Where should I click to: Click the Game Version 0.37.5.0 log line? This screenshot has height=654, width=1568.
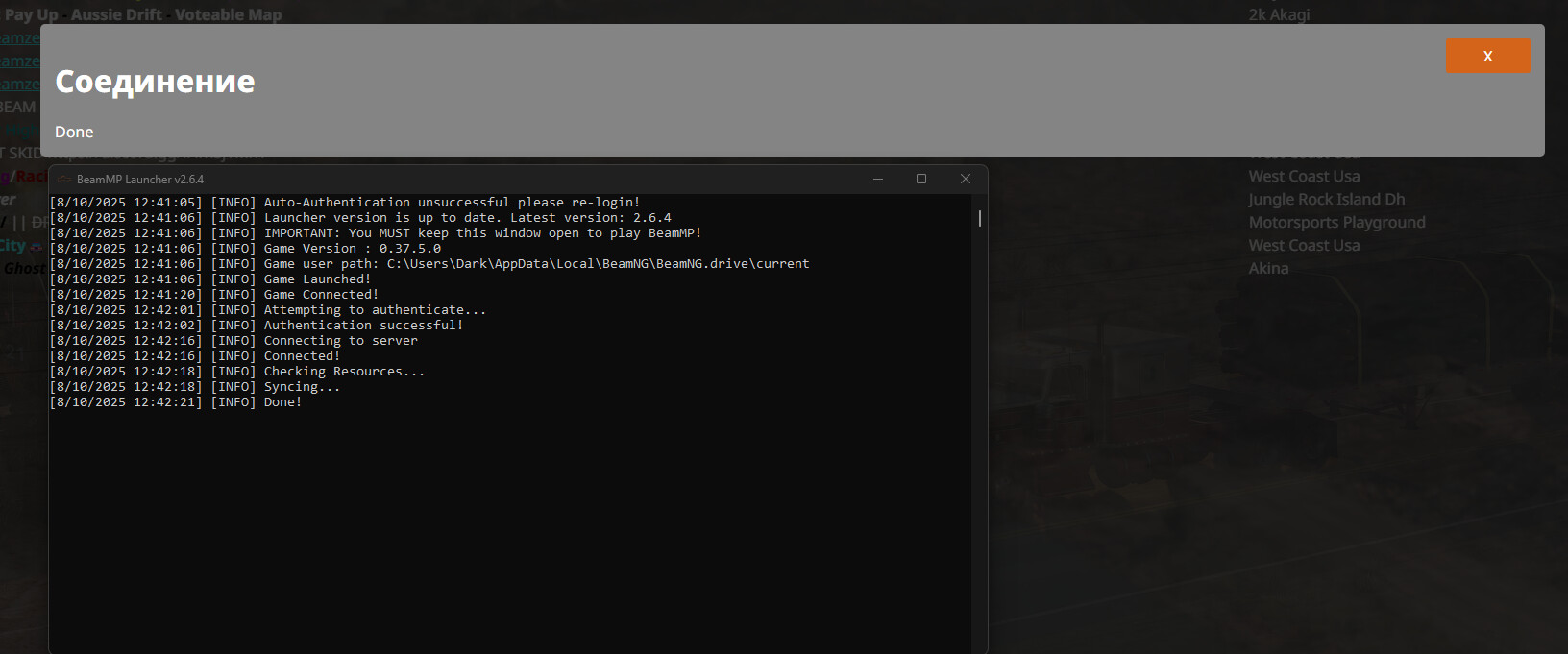tap(352, 249)
